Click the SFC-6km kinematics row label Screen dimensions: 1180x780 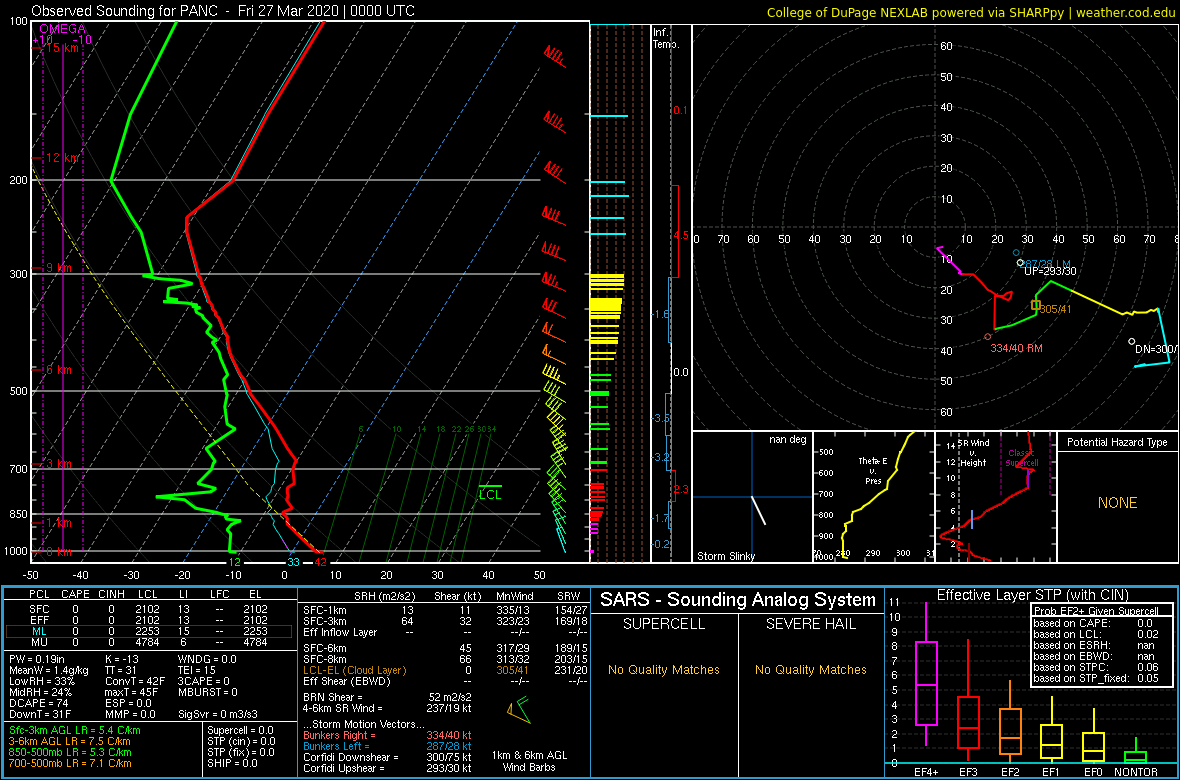pyautogui.click(x=324, y=648)
